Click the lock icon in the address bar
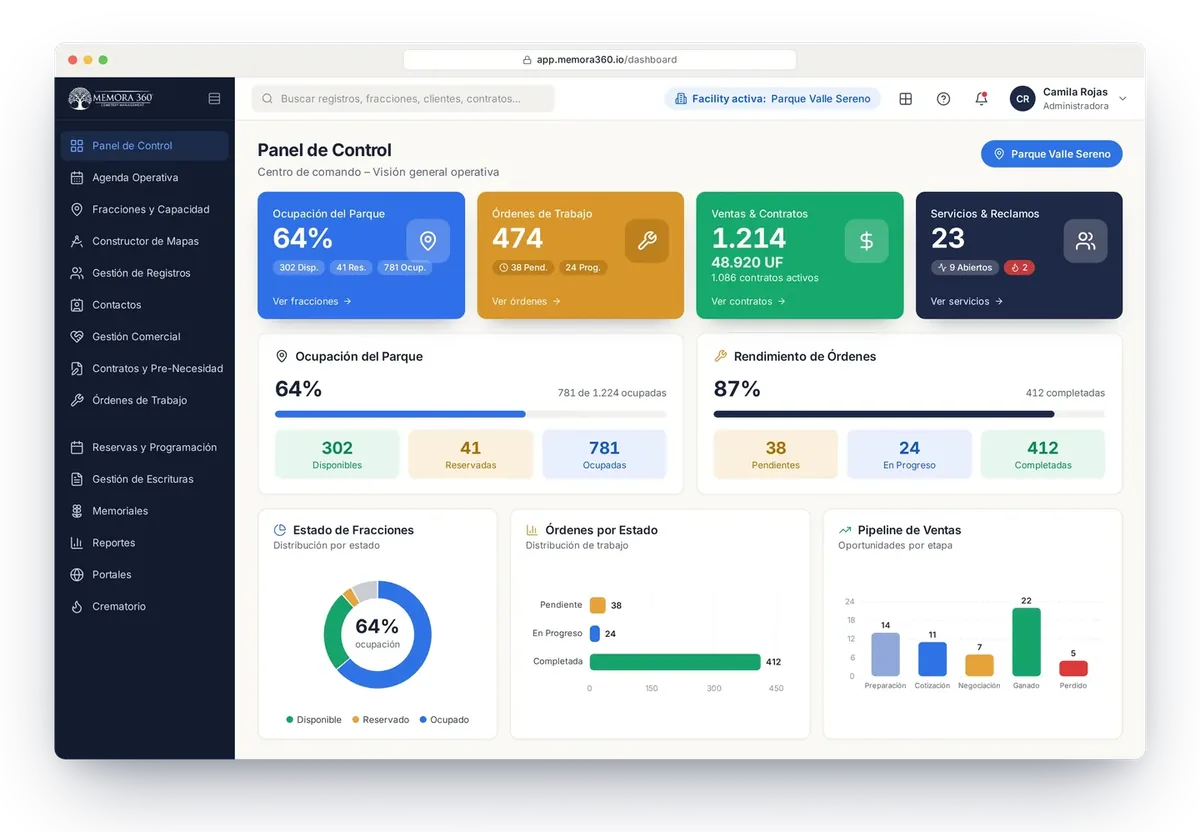Screen dimensions: 1200x832 coord(527,60)
